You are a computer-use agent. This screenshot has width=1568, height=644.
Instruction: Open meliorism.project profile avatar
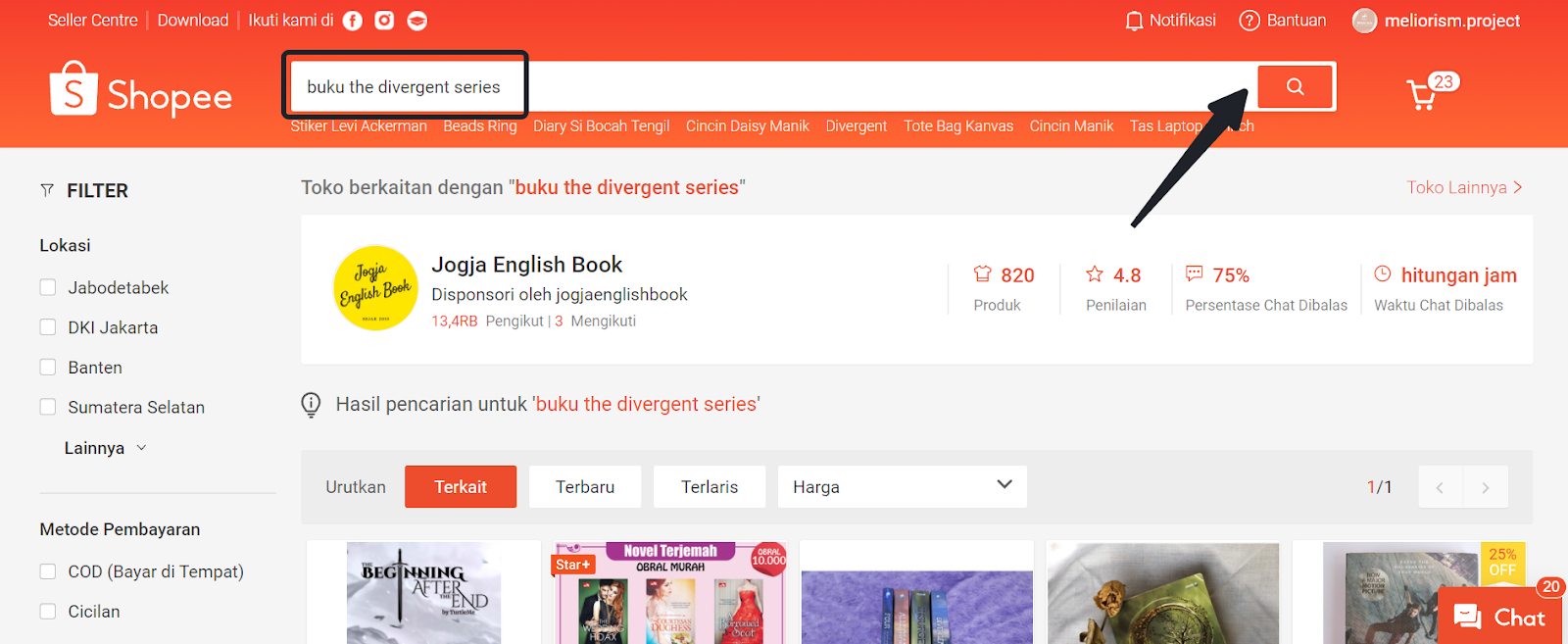pos(1364,21)
